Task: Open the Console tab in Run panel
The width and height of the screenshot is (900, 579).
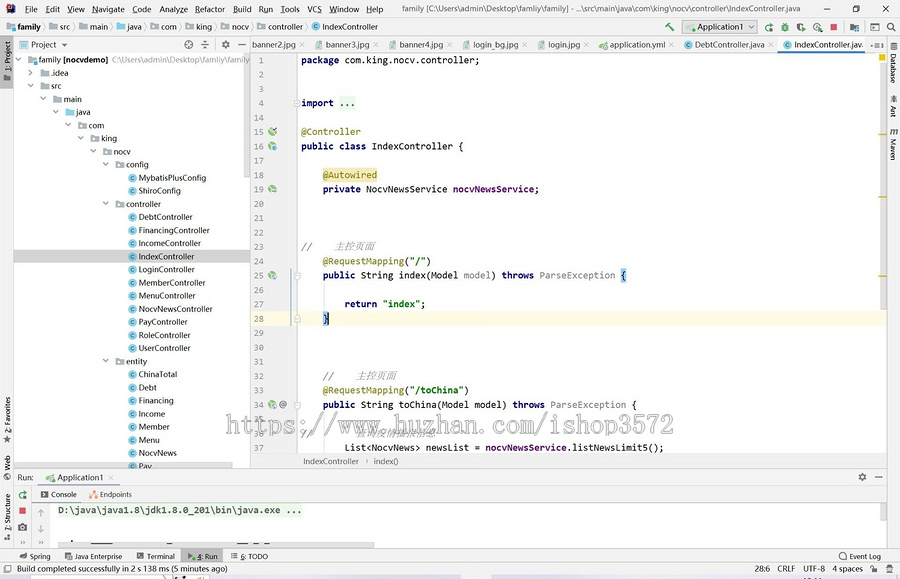Action: click(x=59, y=494)
